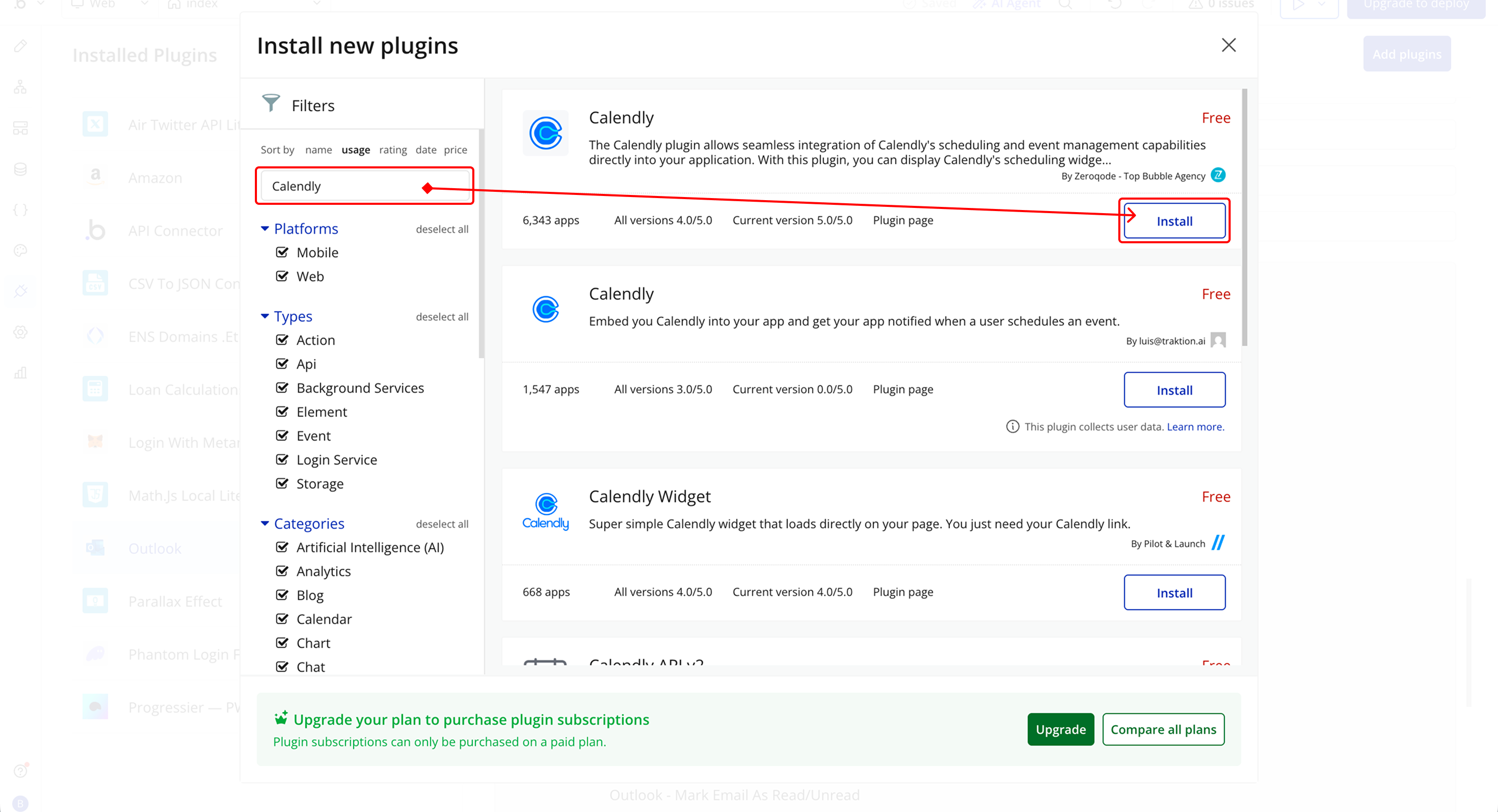Click the Filters funnel icon
The width and height of the screenshot is (1498, 812).
pos(270,103)
